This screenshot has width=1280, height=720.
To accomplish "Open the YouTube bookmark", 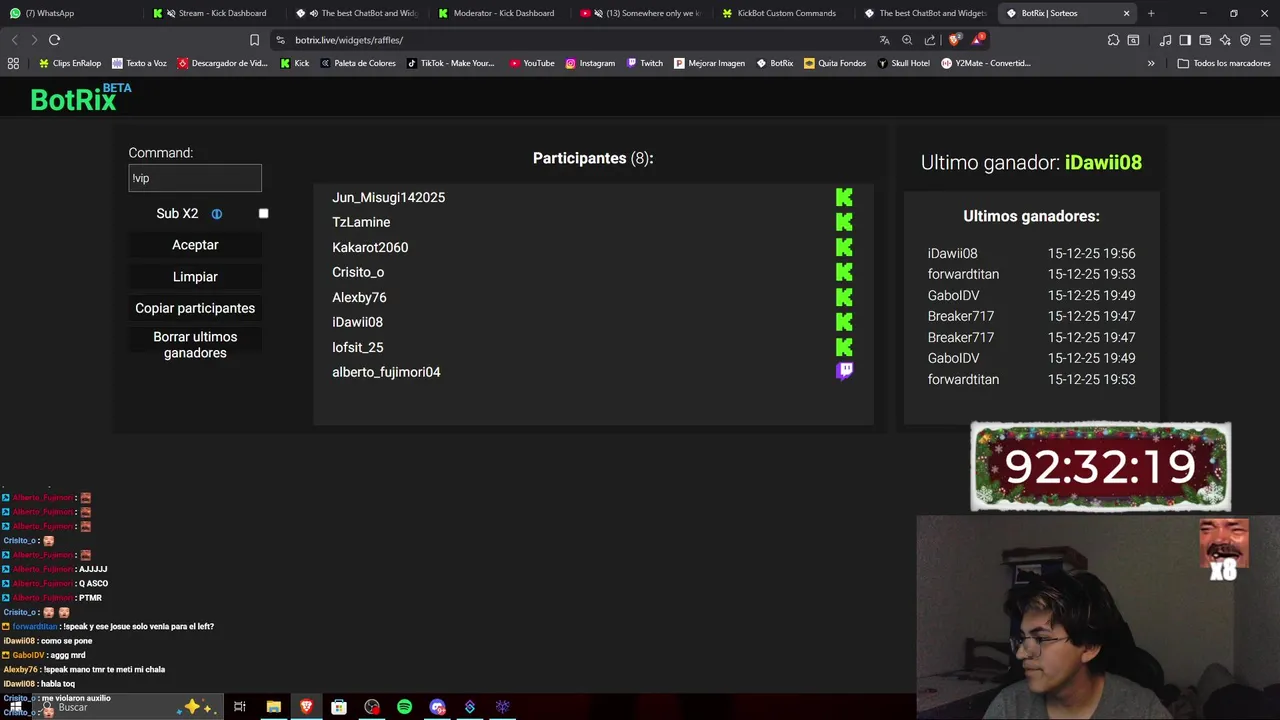I will pyautogui.click(x=531, y=63).
